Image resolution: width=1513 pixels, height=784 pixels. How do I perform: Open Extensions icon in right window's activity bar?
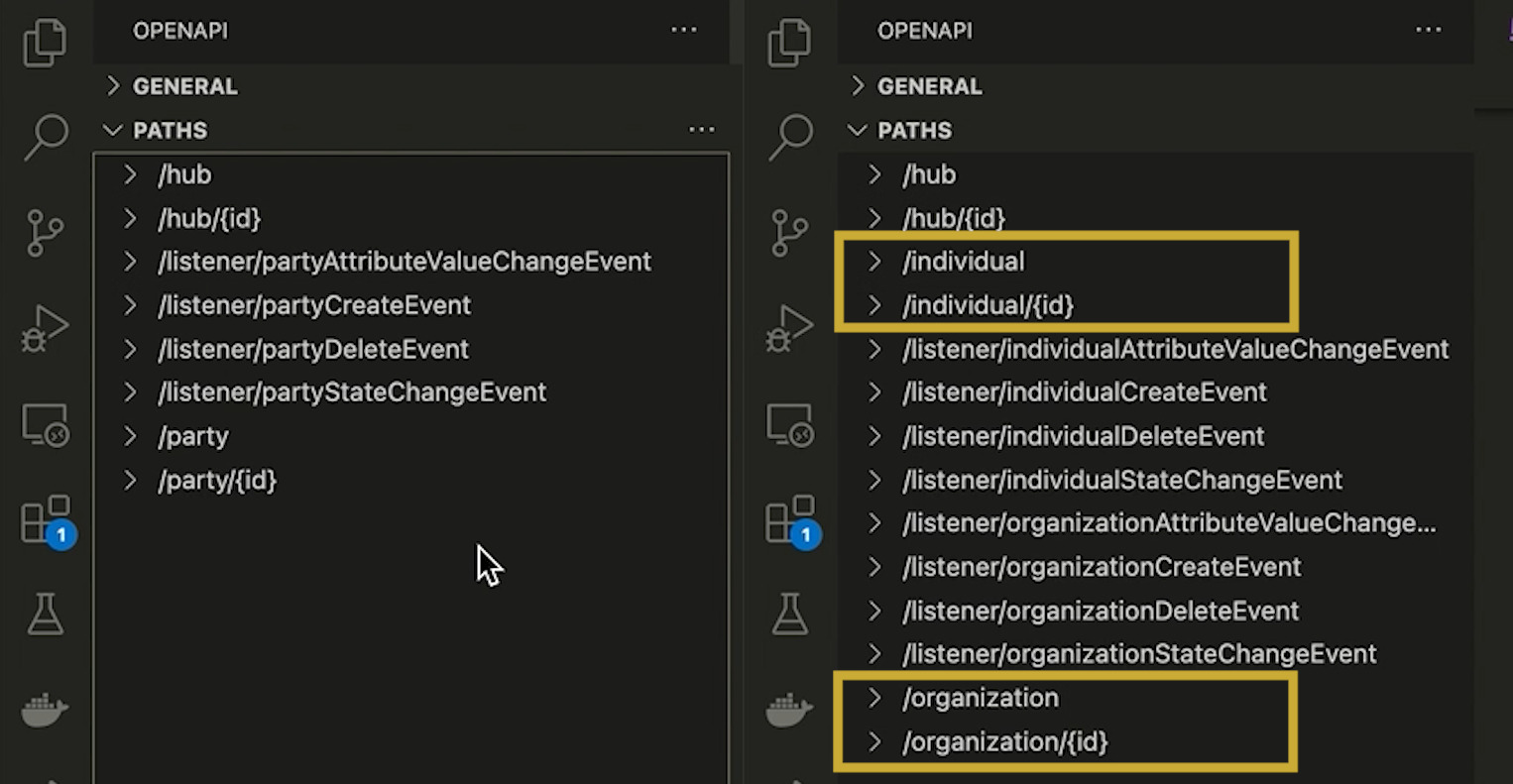[x=792, y=521]
